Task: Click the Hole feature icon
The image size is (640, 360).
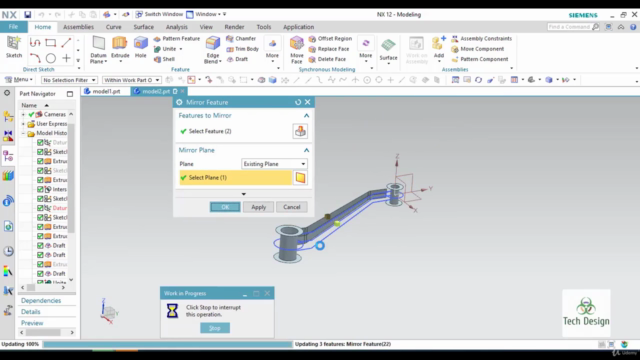Action: pos(140,47)
